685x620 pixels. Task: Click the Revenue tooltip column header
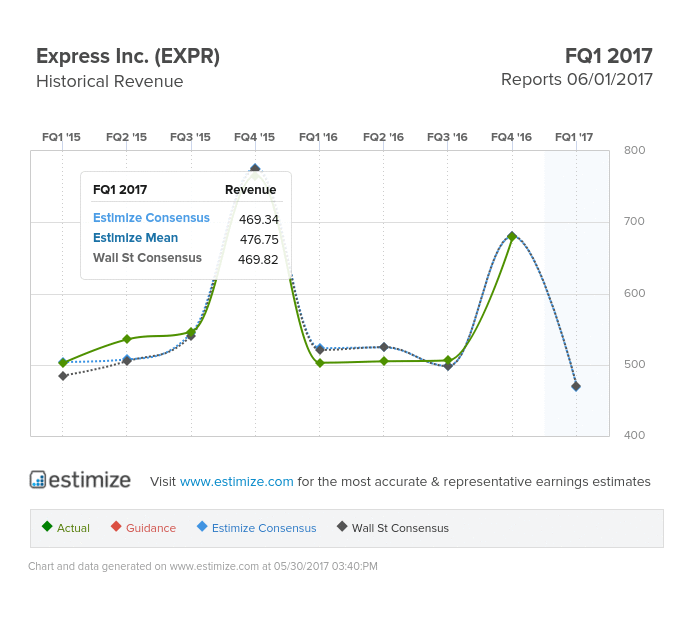click(x=250, y=190)
